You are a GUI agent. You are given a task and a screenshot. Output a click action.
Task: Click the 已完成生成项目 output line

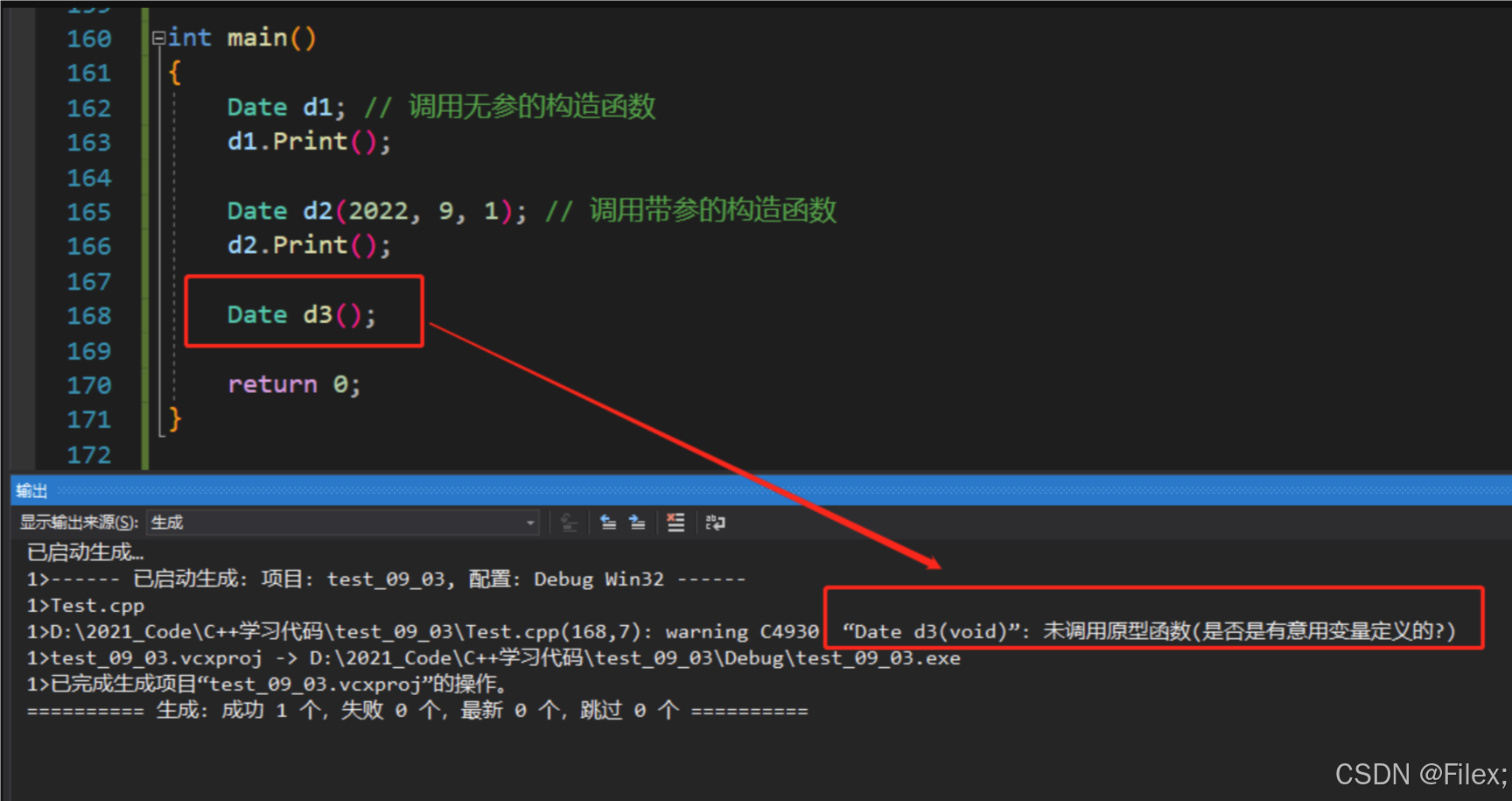(266, 684)
